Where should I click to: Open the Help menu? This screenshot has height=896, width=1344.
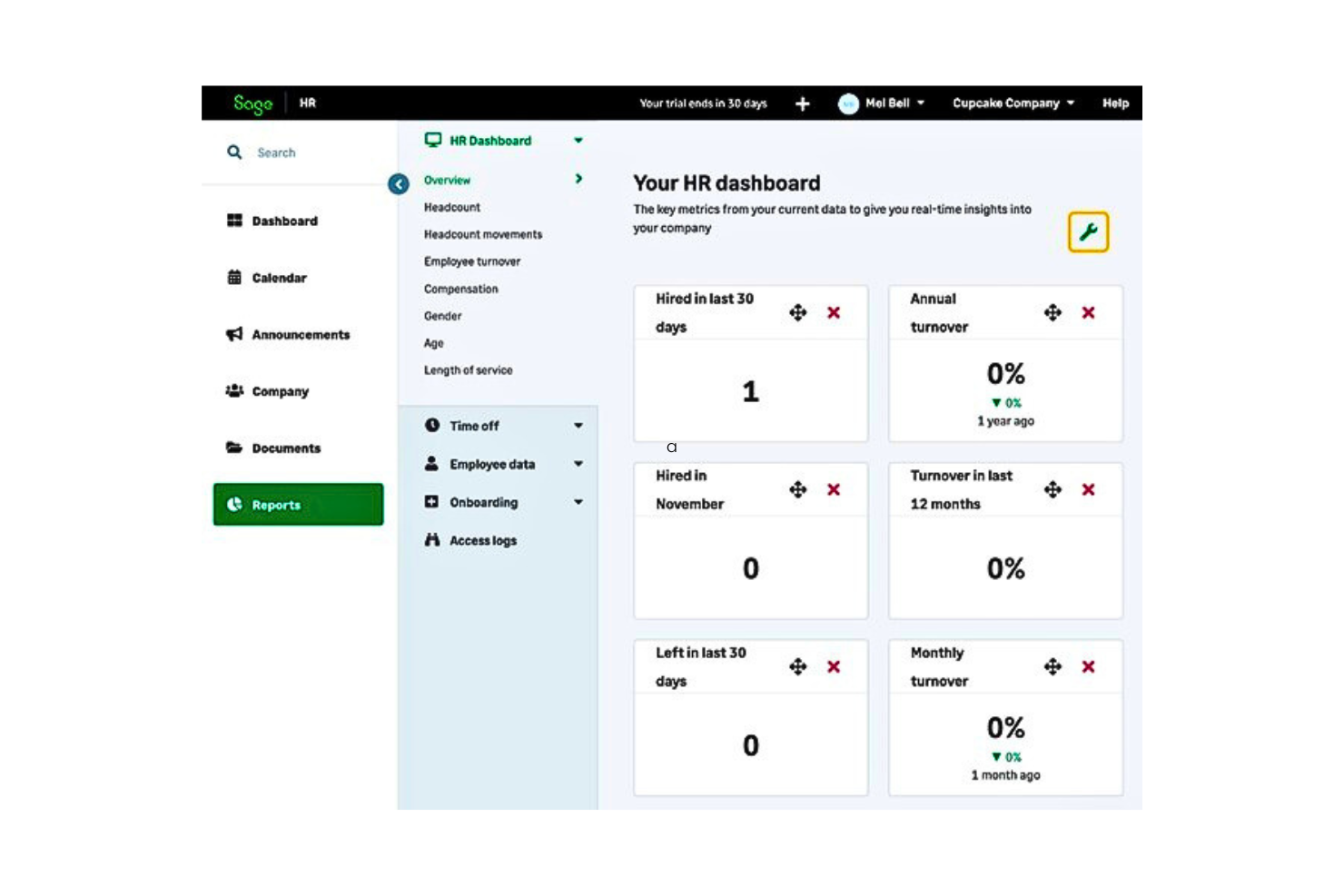(1115, 103)
